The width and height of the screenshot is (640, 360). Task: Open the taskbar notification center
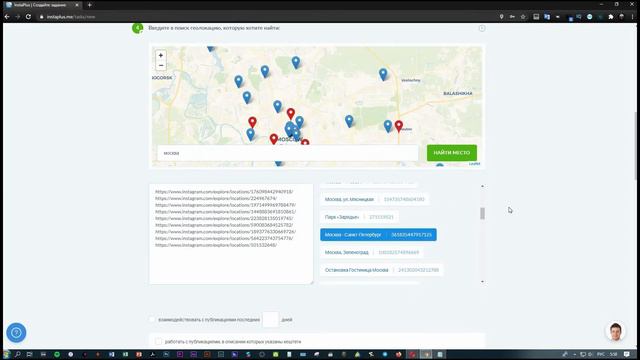tap(627, 354)
